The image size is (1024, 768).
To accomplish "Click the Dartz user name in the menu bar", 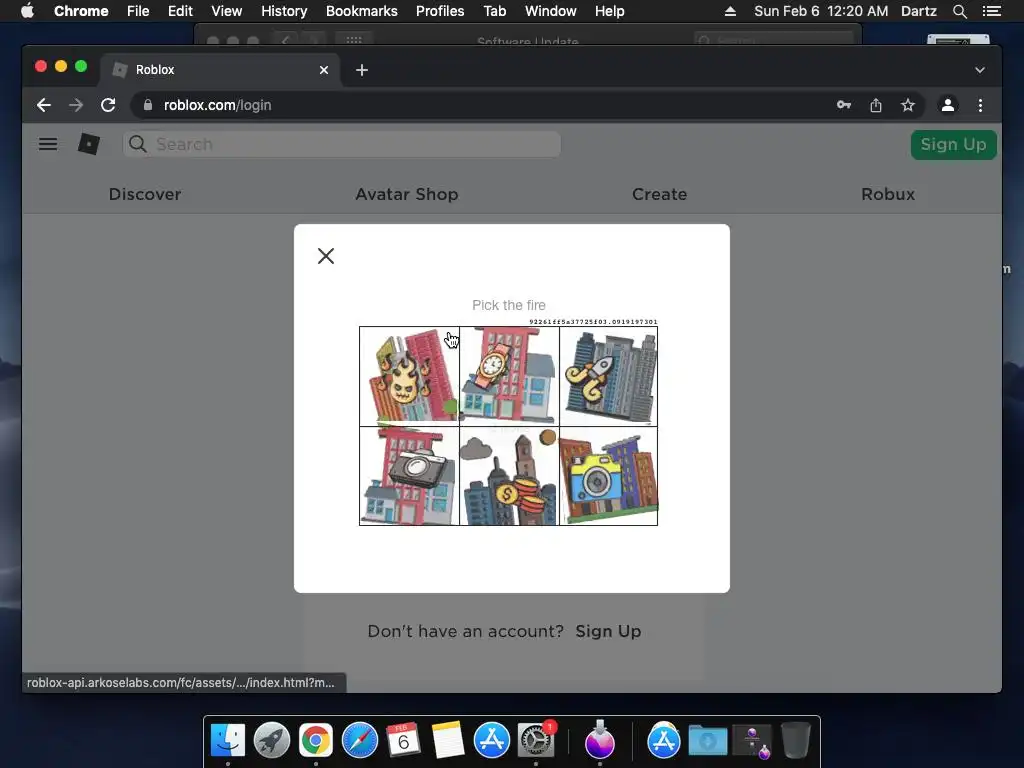I will 919,11.
